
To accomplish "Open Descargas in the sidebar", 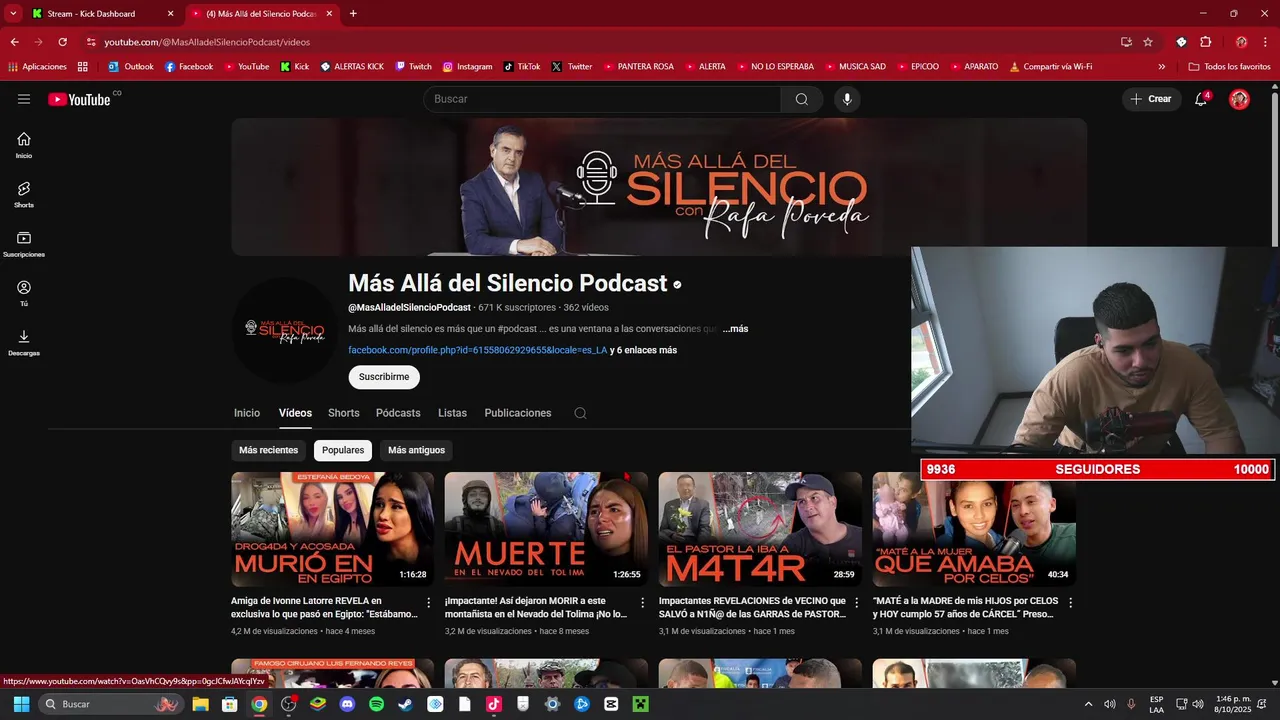I will [24, 342].
